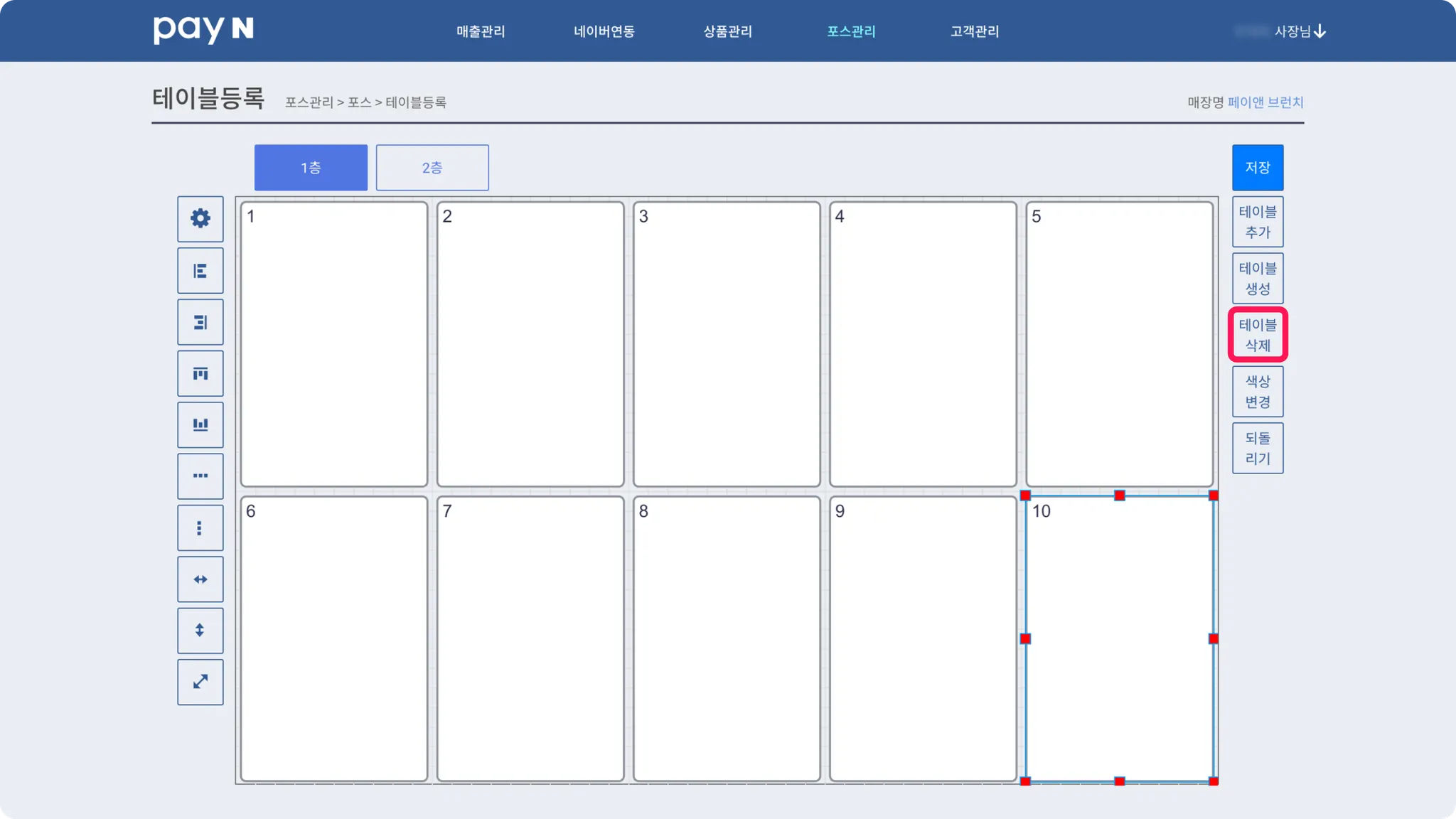Open the 네이버연동 menu
The image size is (1456, 819).
[604, 31]
